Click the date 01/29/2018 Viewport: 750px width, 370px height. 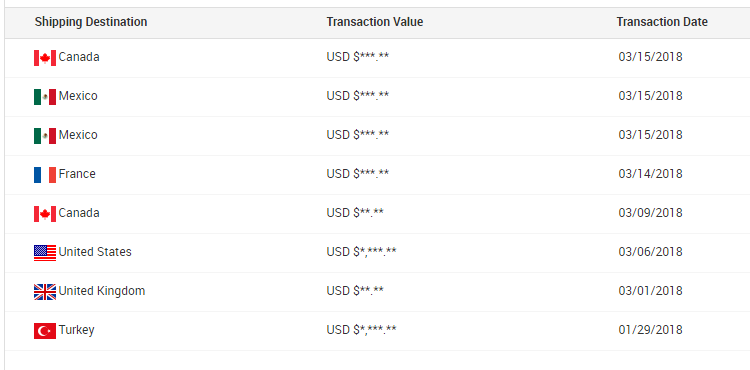[x=651, y=330]
